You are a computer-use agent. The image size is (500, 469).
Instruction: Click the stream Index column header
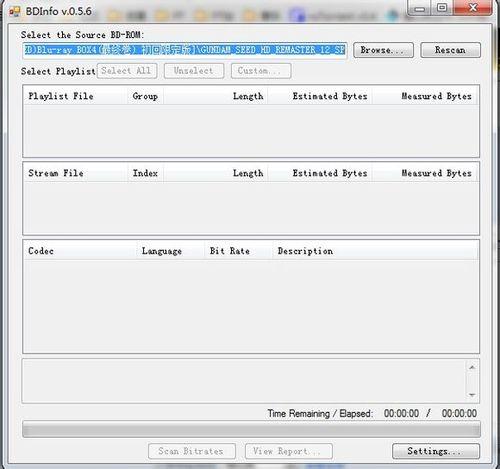point(145,173)
